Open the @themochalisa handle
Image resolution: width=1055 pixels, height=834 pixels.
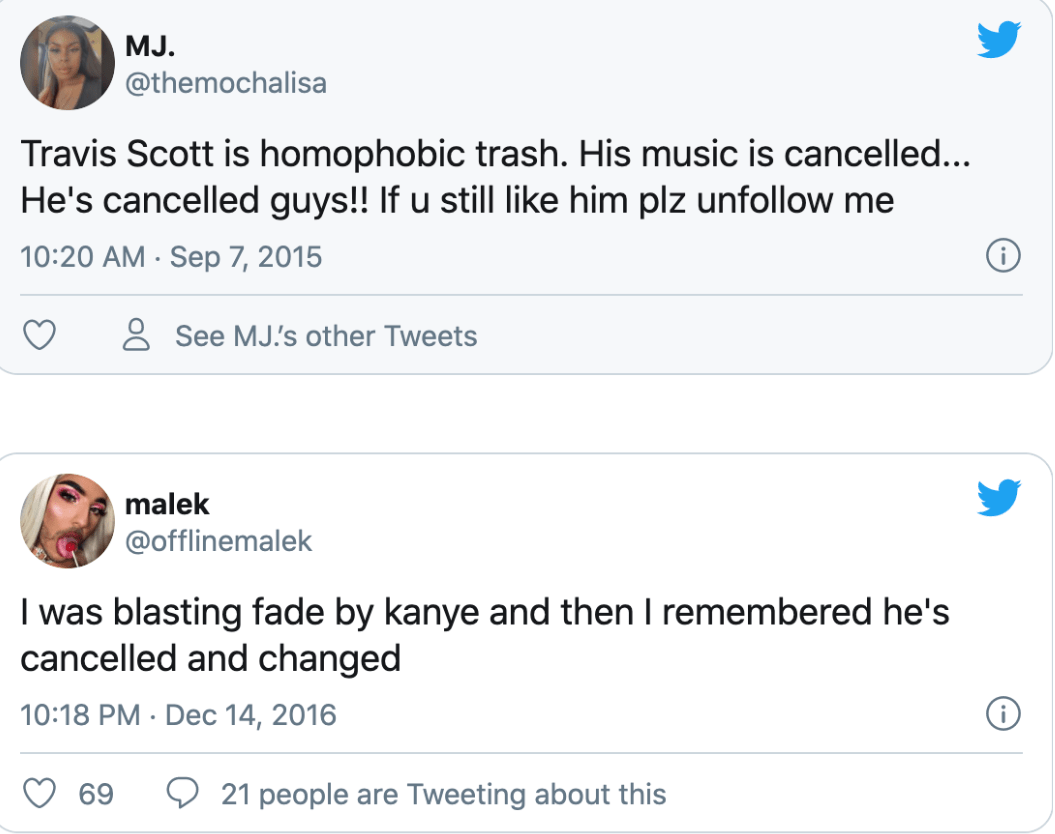(225, 83)
